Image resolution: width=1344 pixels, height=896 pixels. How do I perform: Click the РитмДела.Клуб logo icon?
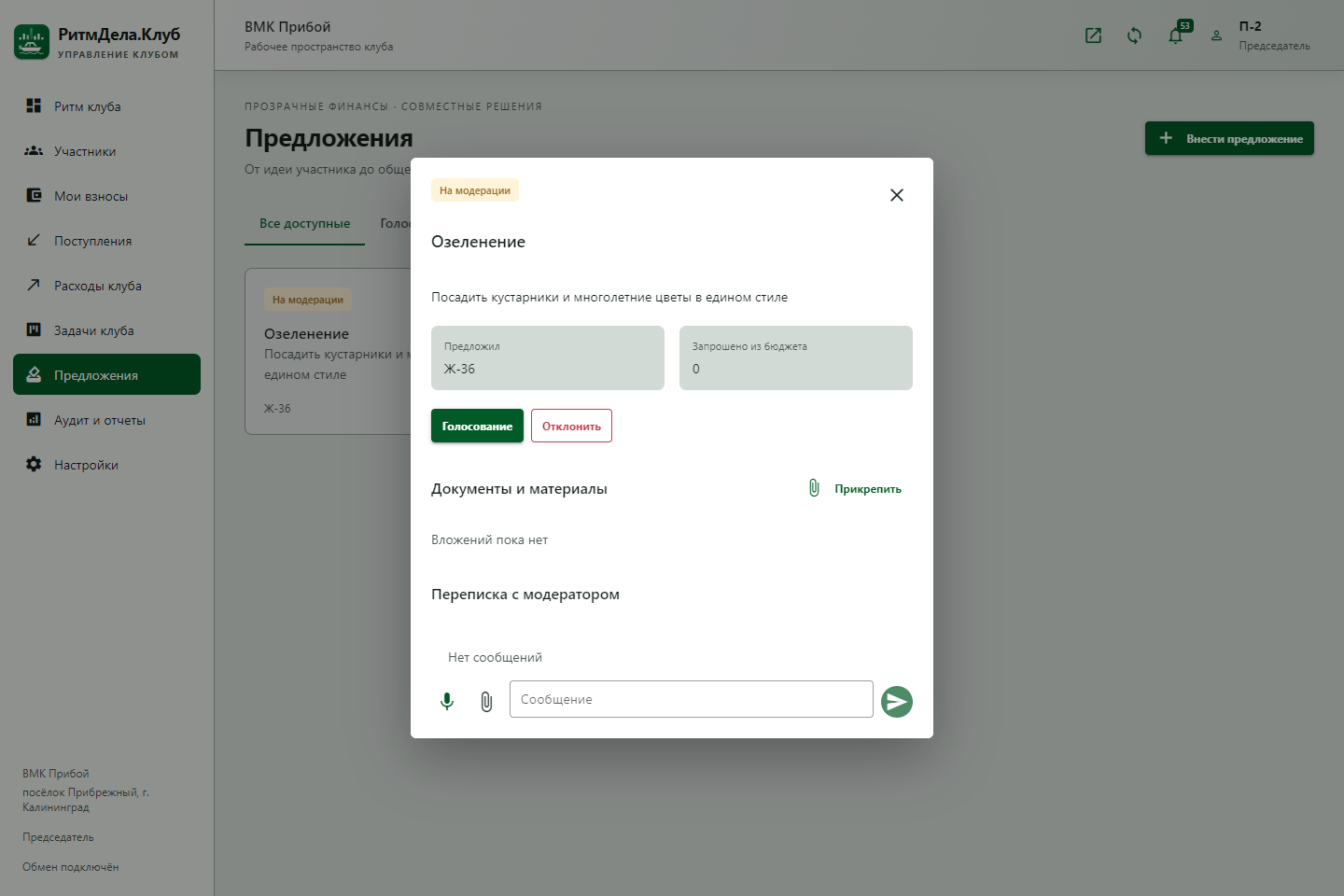point(32,42)
